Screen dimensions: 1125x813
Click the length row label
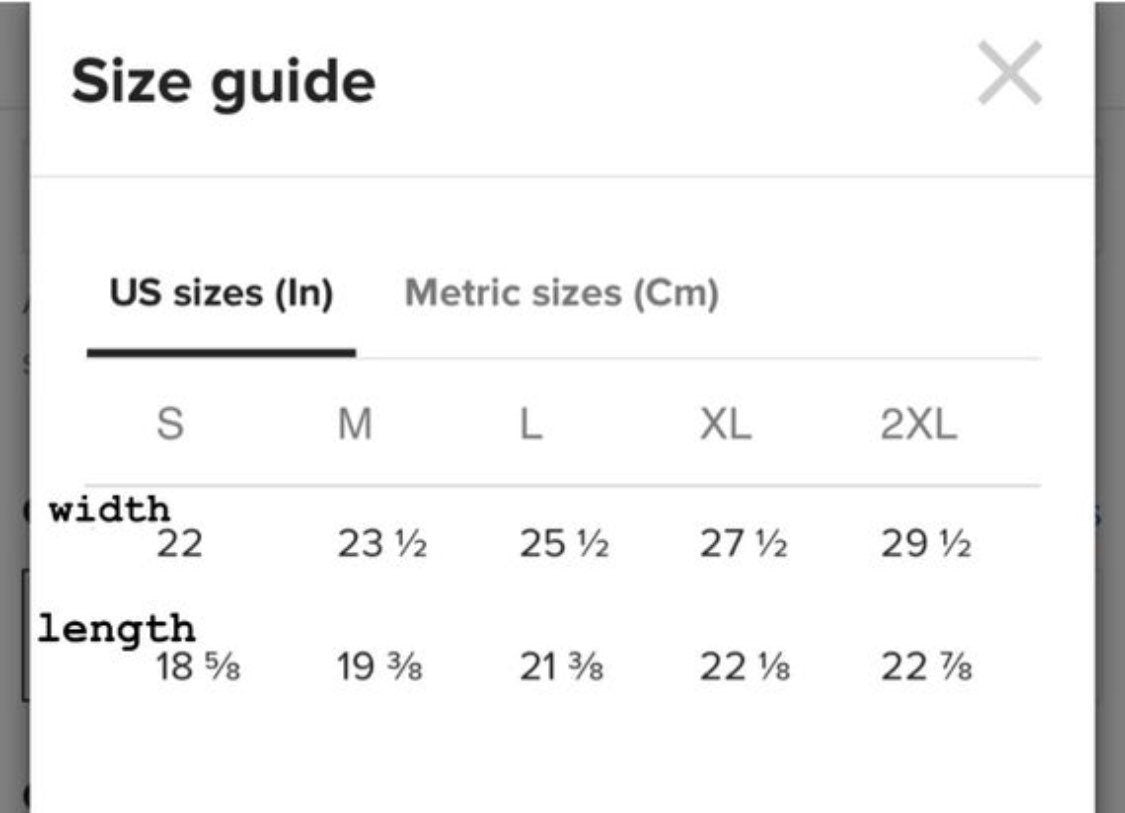116,629
